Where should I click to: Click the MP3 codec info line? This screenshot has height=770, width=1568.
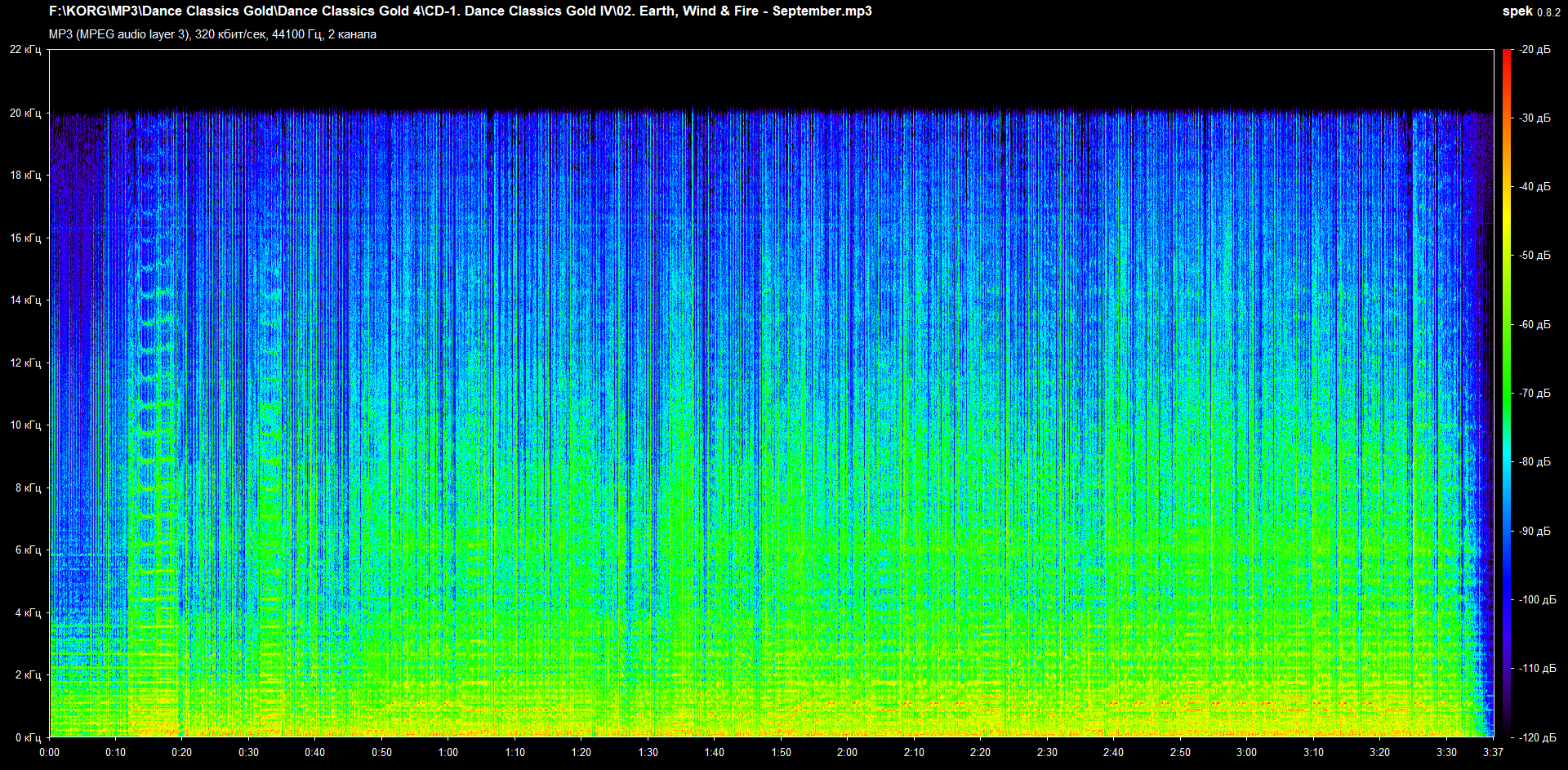[x=212, y=34]
